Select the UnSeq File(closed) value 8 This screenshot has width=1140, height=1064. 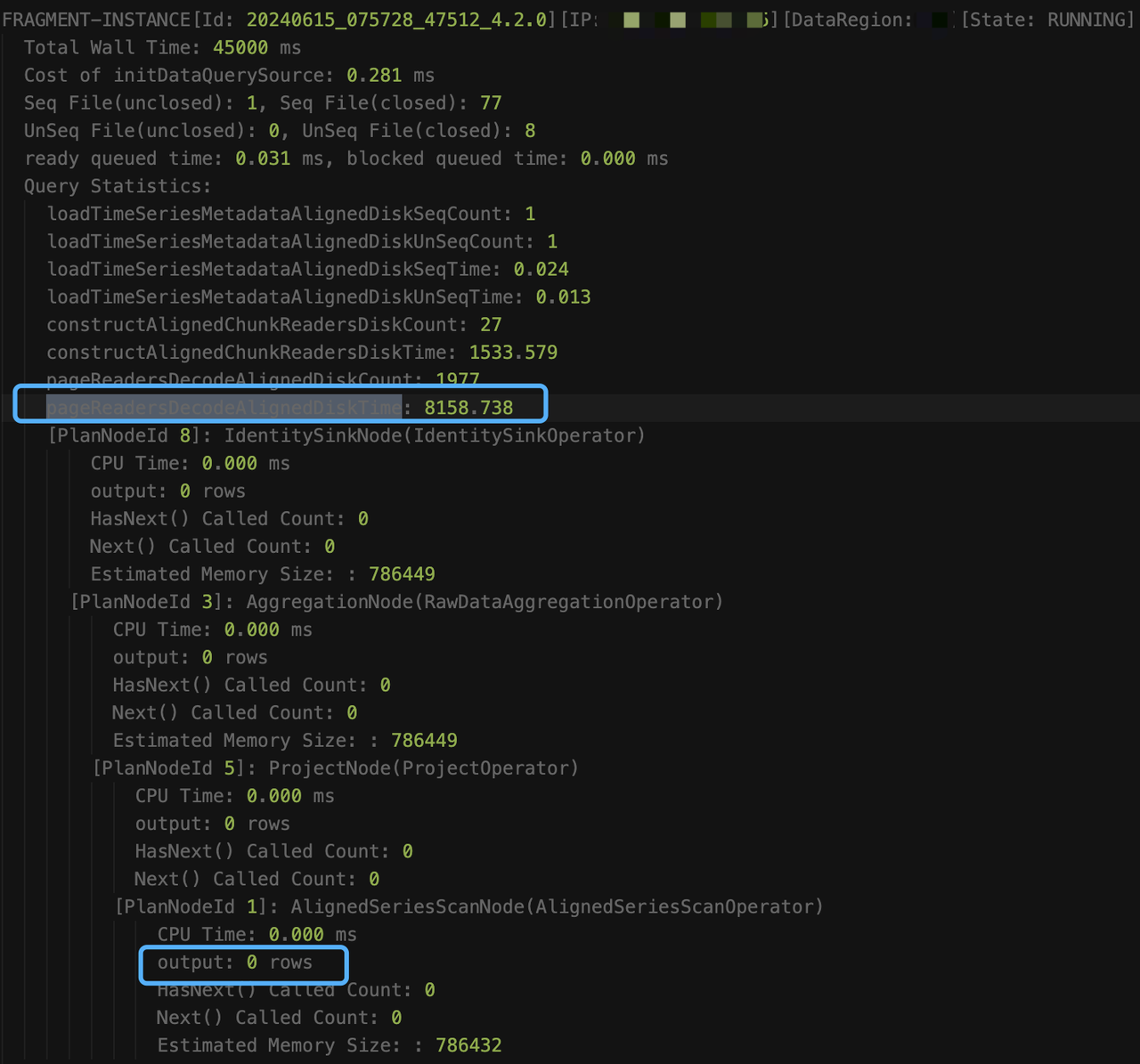click(530, 130)
